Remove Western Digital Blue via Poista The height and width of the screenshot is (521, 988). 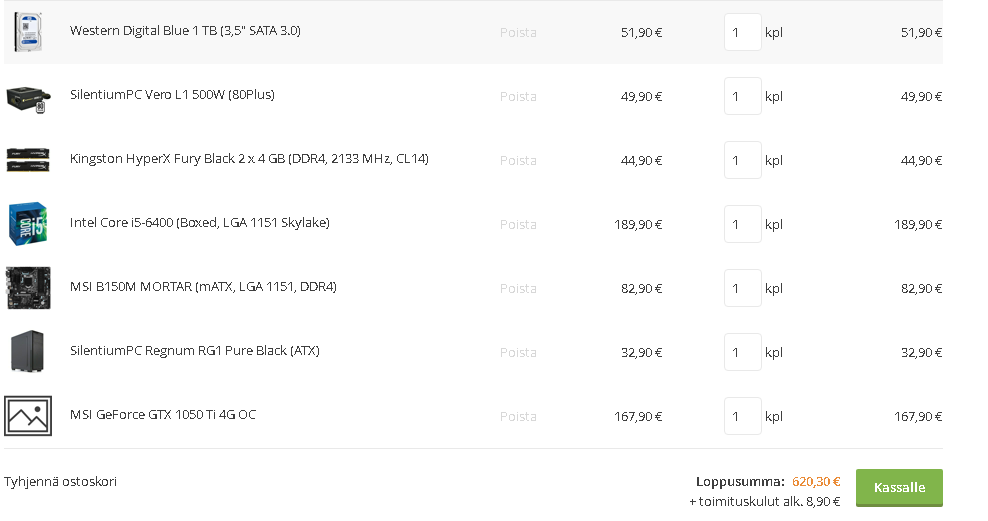pos(518,33)
